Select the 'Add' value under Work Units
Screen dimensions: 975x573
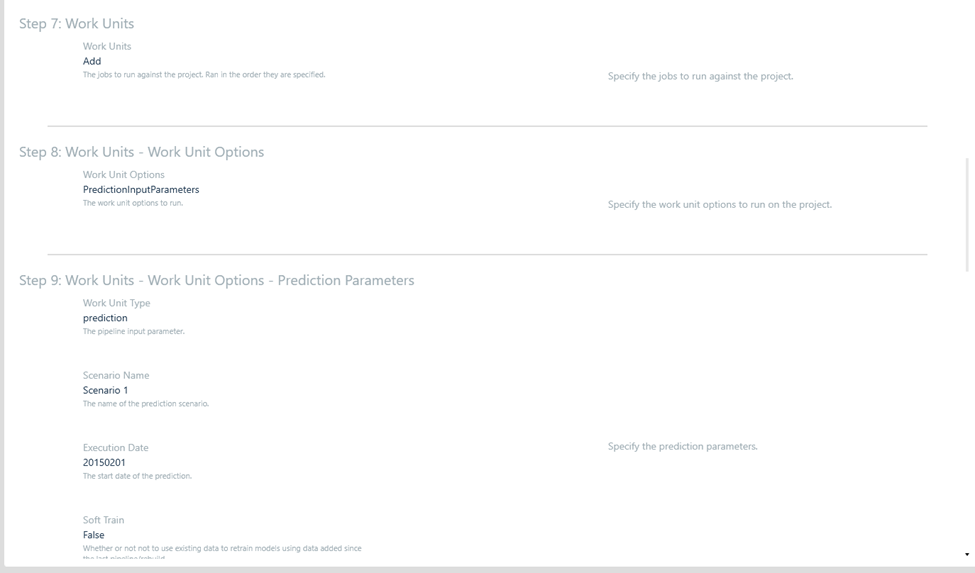(x=92, y=61)
